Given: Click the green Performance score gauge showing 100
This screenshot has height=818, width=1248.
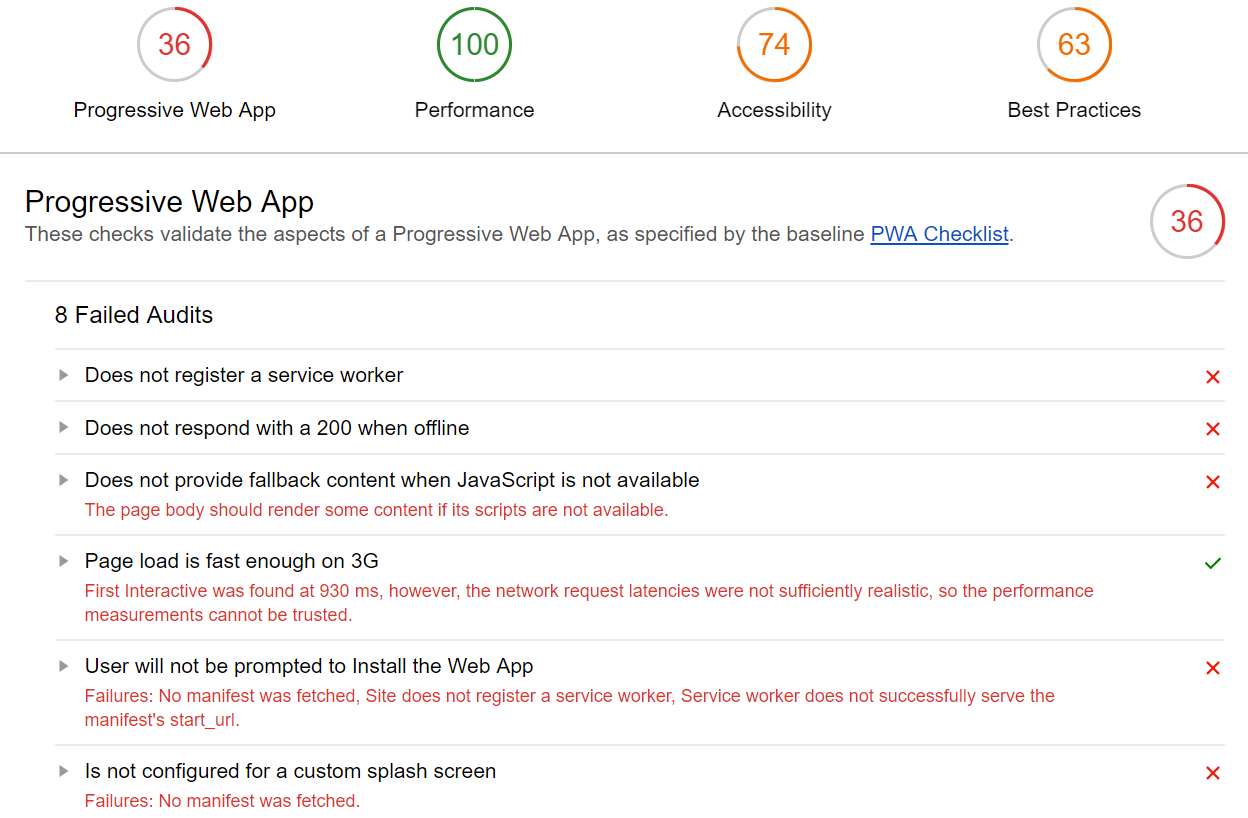Looking at the screenshot, I should click(474, 45).
